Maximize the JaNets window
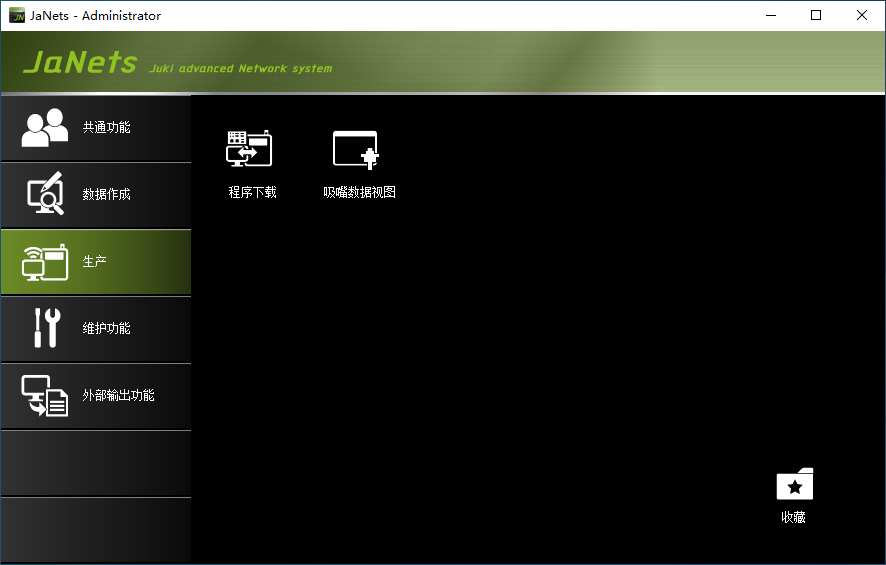886x565 pixels. pyautogui.click(x=816, y=15)
